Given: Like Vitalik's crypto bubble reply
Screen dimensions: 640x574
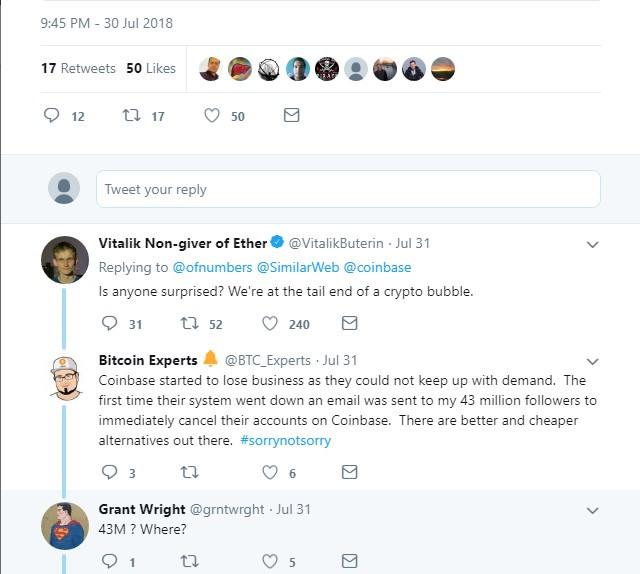Looking at the screenshot, I should [x=270, y=324].
